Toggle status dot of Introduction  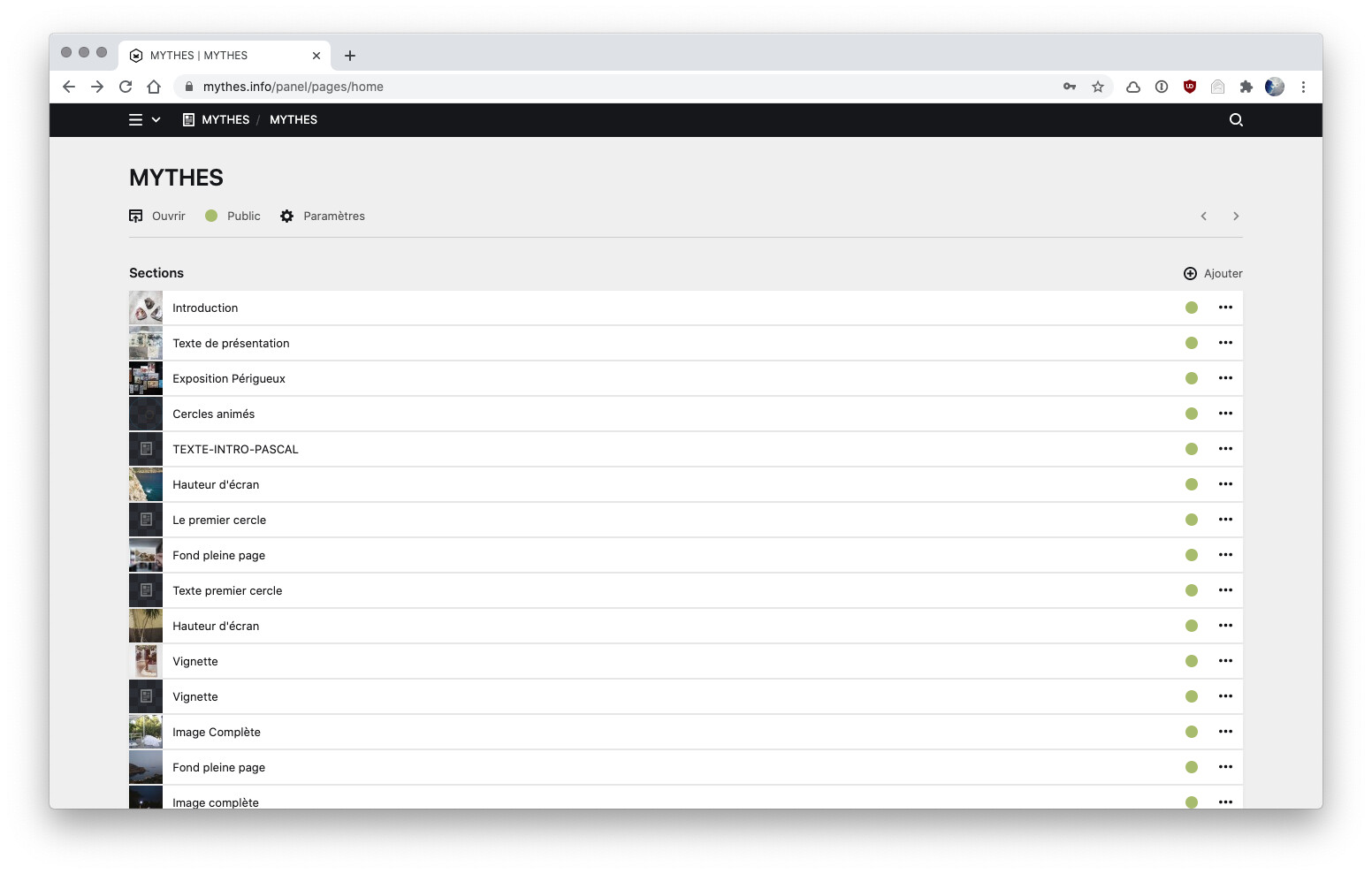click(x=1192, y=308)
